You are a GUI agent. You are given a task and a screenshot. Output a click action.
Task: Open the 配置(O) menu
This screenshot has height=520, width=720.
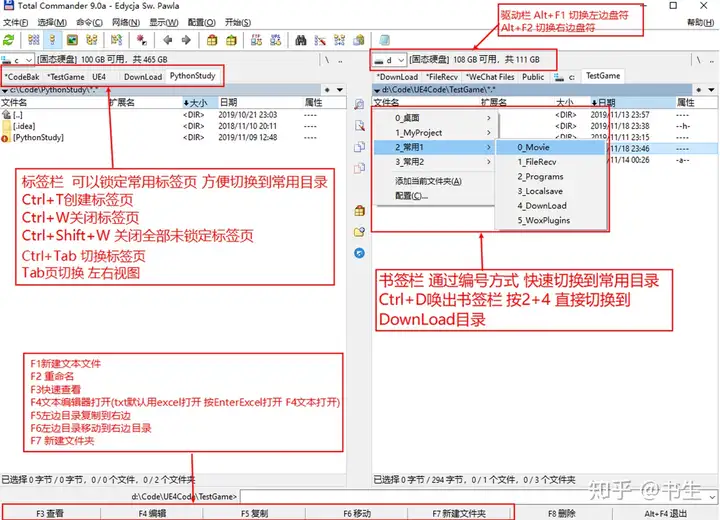tap(201, 23)
